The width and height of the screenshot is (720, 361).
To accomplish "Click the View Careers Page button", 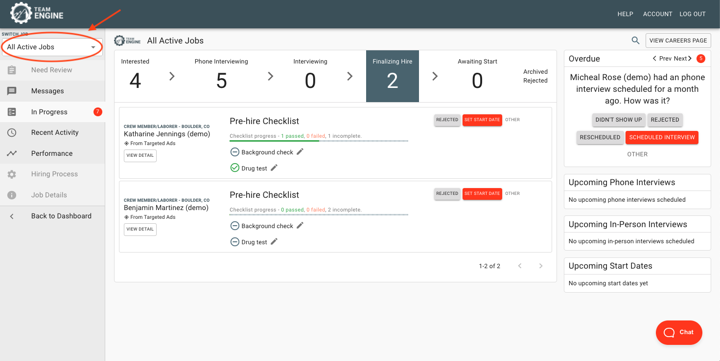I will 678,40.
